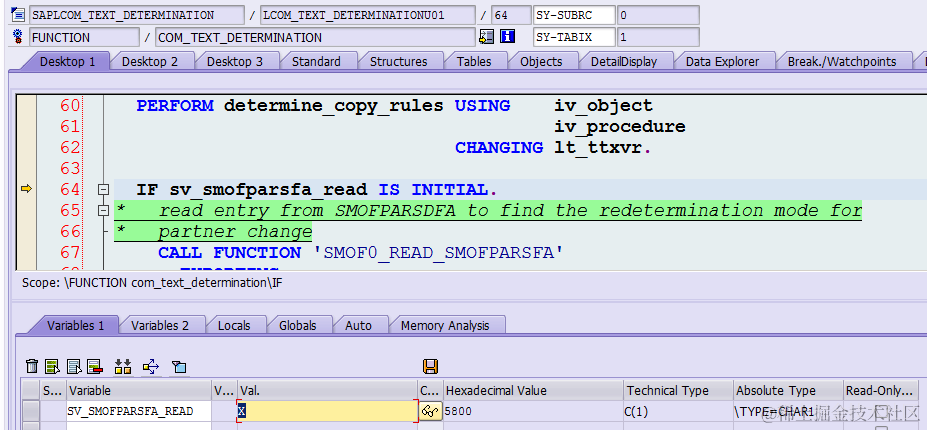Click the filter funnel layout icon
Image resolution: width=927 pixels, height=430 pixels.
point(179,367)
